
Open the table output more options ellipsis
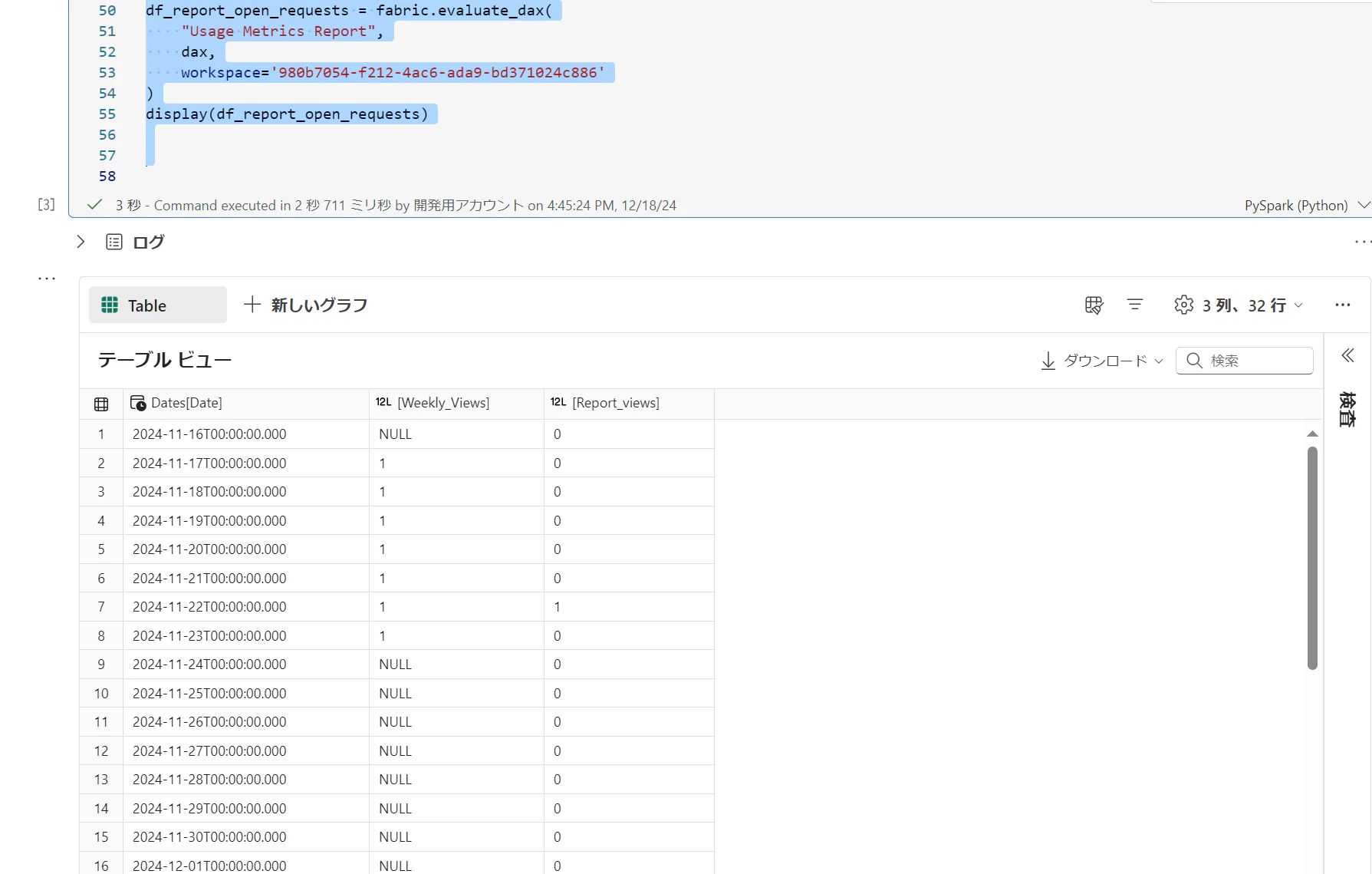[1342, 305]
